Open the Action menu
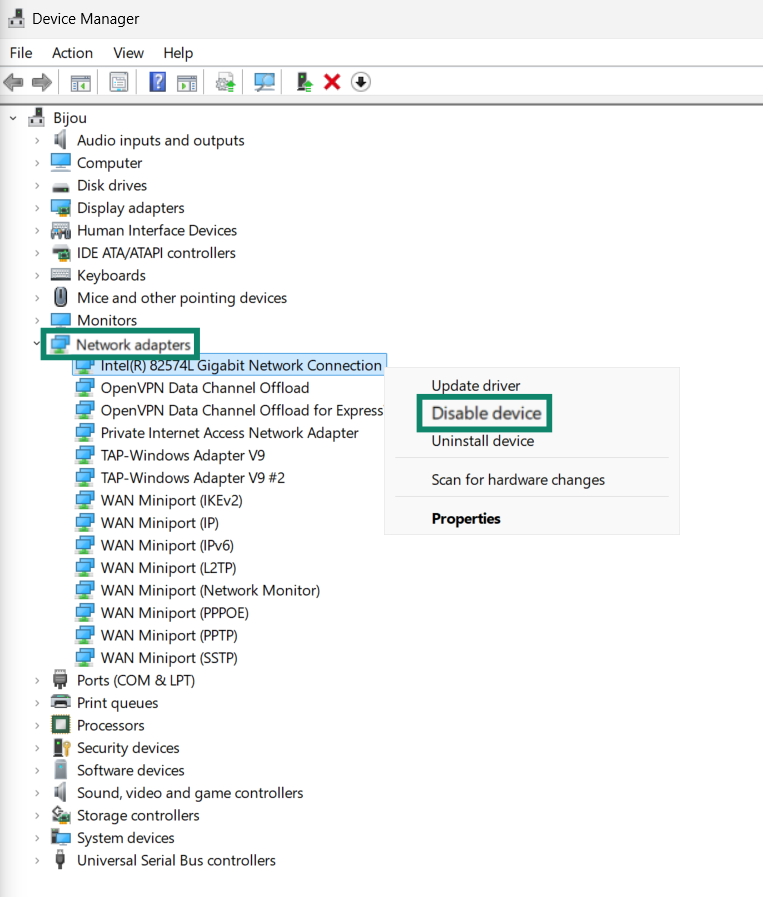763x897 pixels. point(72,53)
